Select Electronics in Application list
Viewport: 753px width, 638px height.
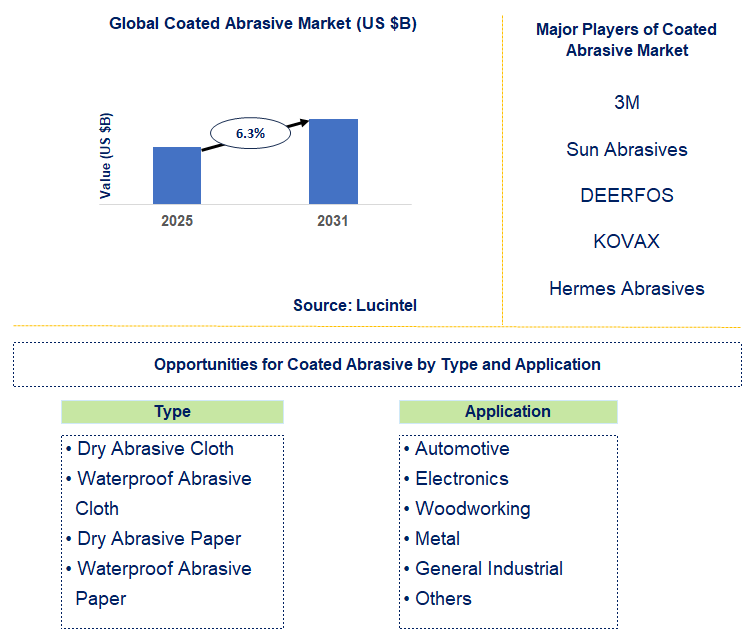click(x=462, y=479)
